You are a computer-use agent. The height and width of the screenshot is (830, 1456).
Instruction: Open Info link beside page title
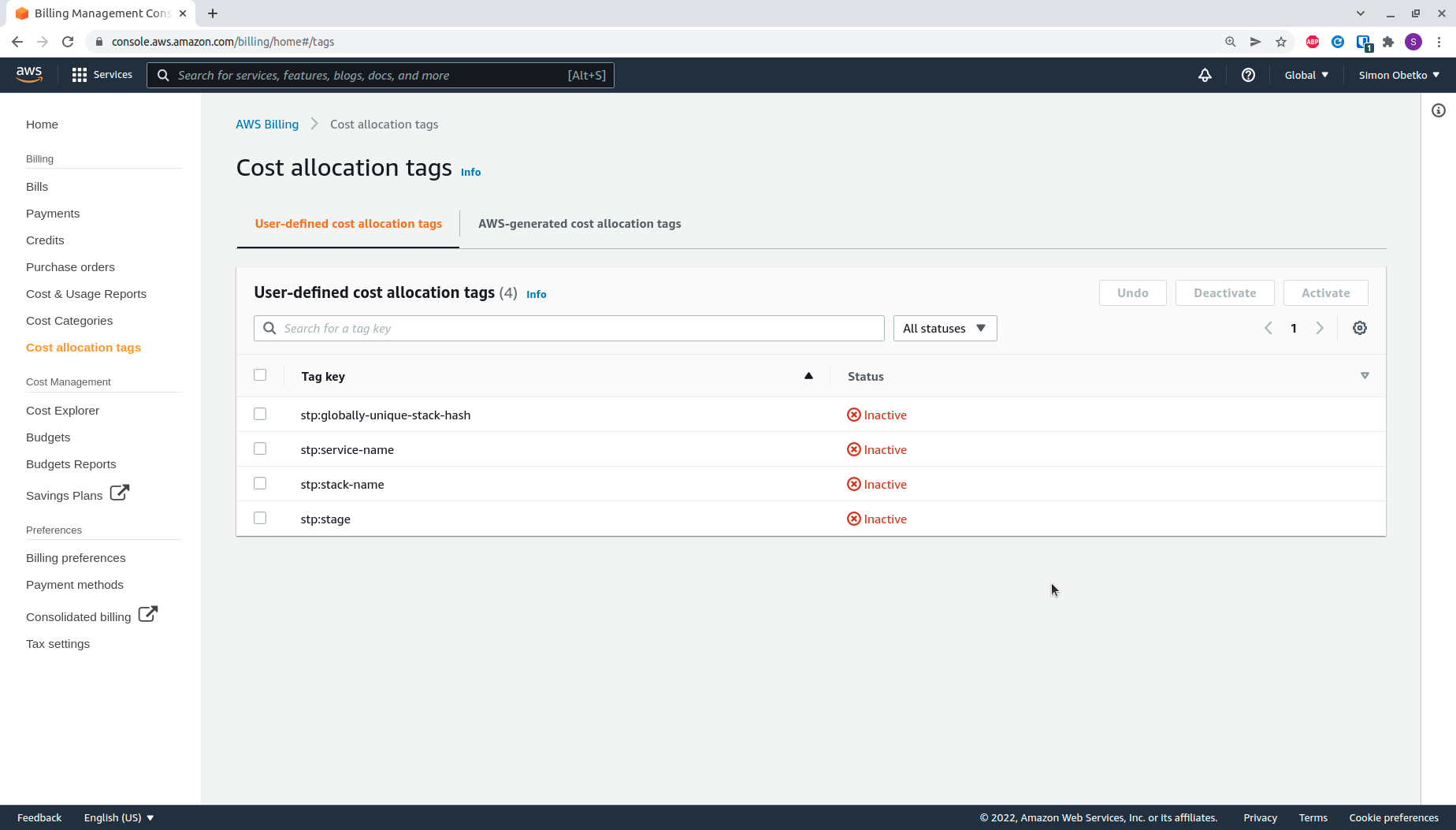pos(470,172)
